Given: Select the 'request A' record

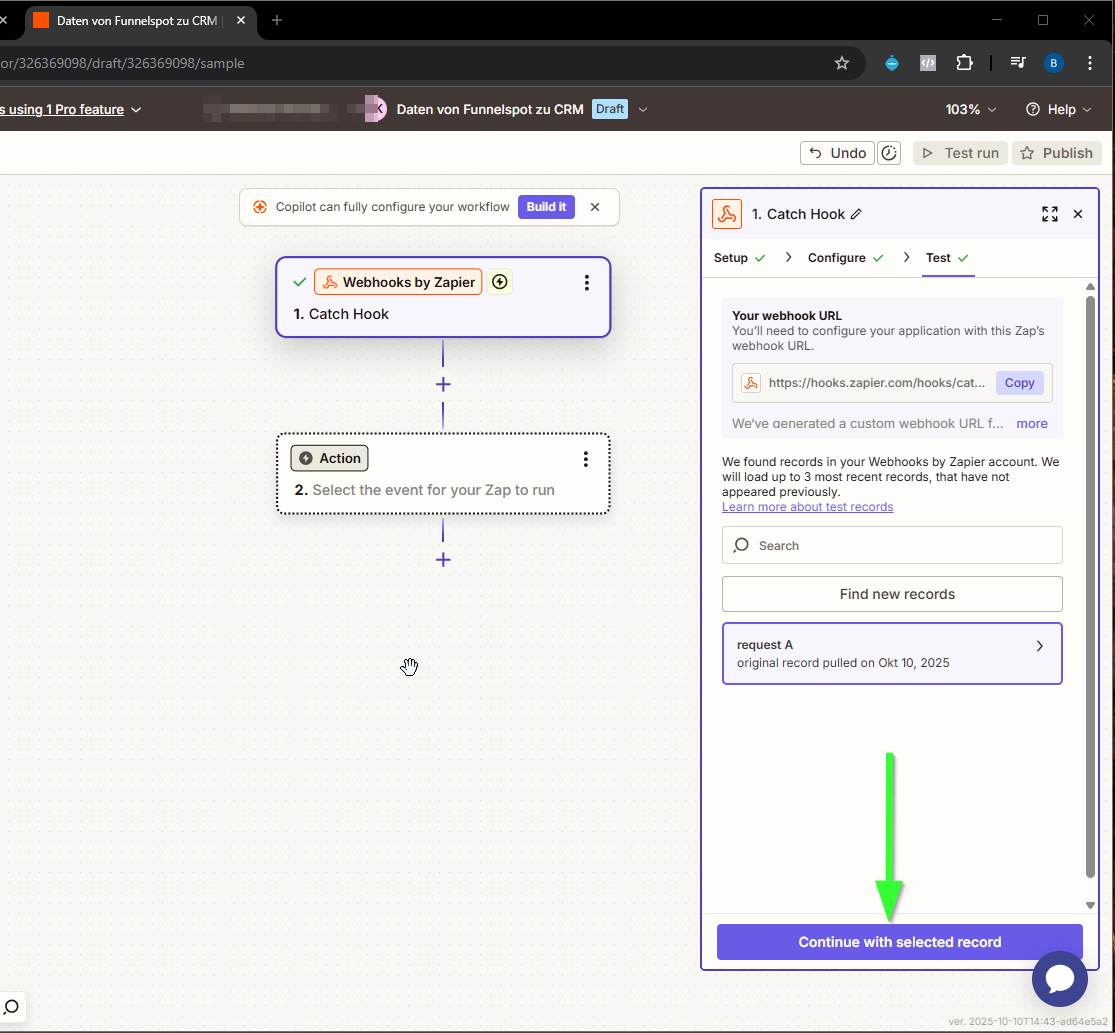Looking at the screenshot, I should (892, 654).
